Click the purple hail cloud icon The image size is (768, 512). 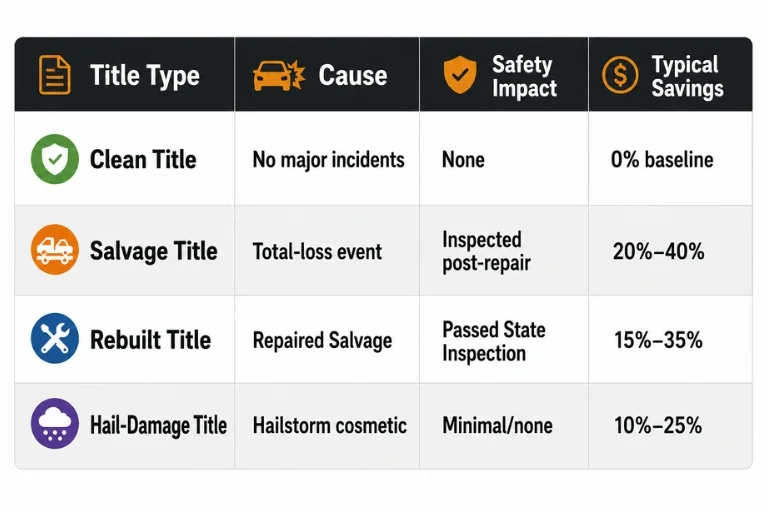[55, 424]
